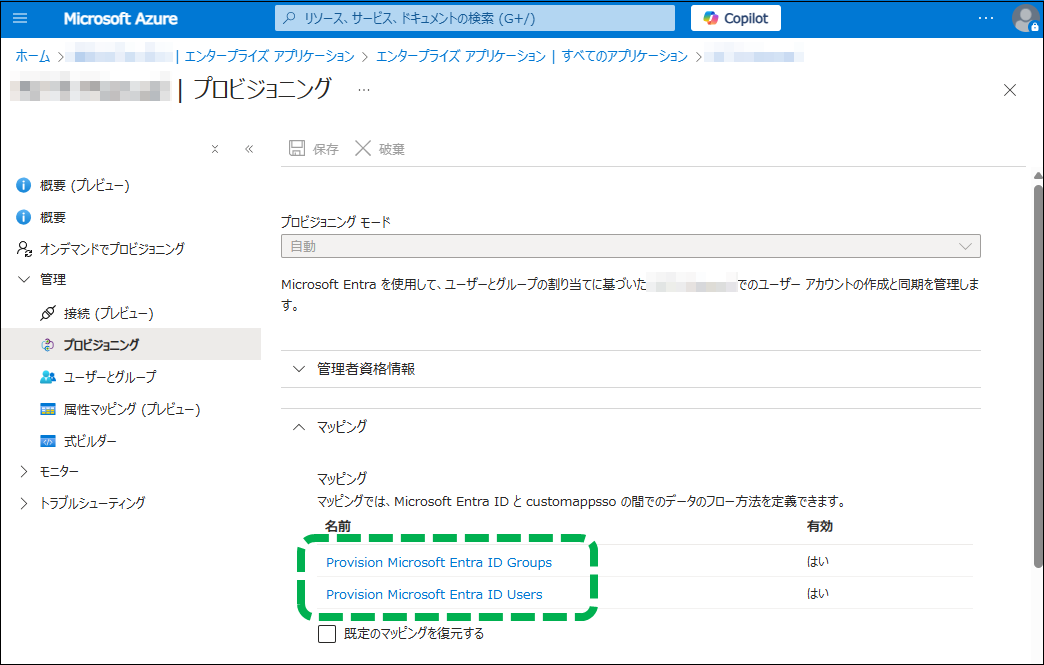Click the 有効 column header
Viewport: 1044px width, 665px height.
point(820,526)
